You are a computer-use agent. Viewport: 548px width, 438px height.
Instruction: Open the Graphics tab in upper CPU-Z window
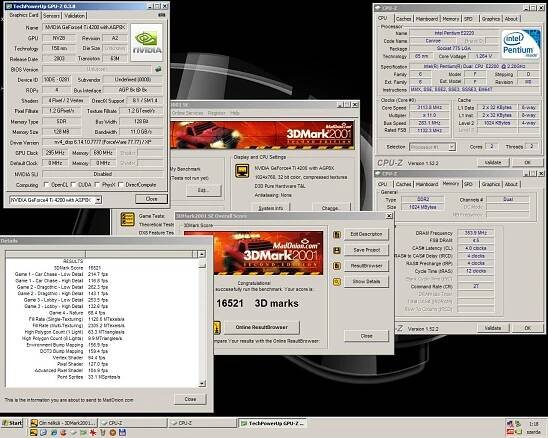coord(491,19)
